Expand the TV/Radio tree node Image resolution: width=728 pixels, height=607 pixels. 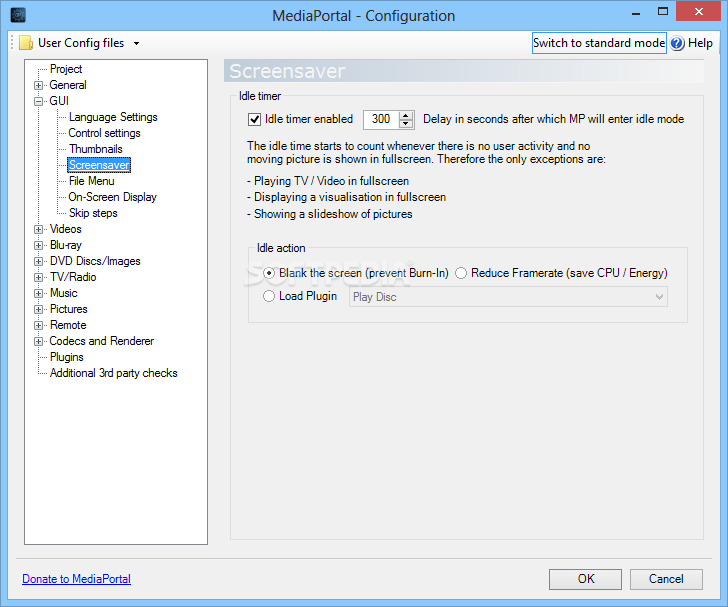[x=39, y=277]
